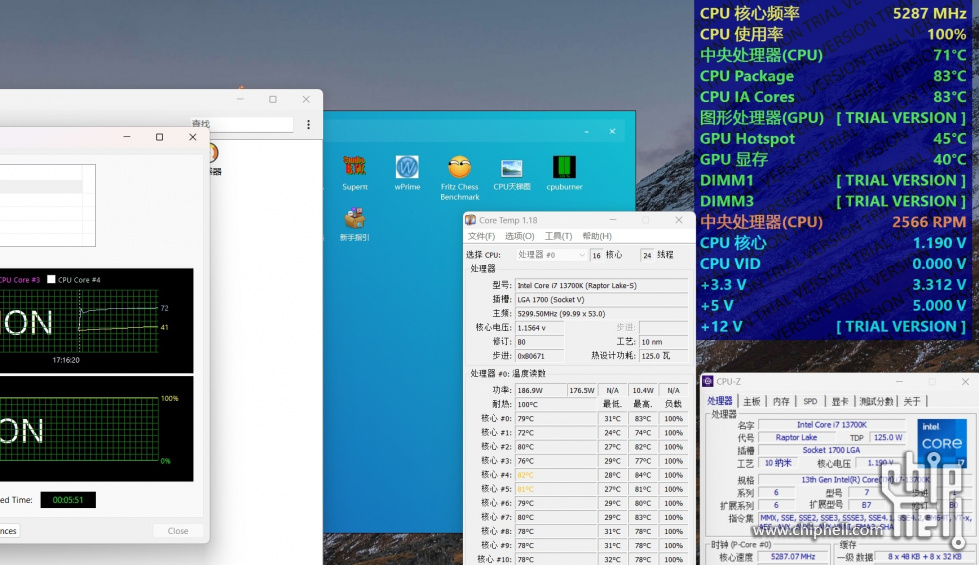Click the 型号 field showing Intel Core i7 13700K
979x565 pixels.
601,285
